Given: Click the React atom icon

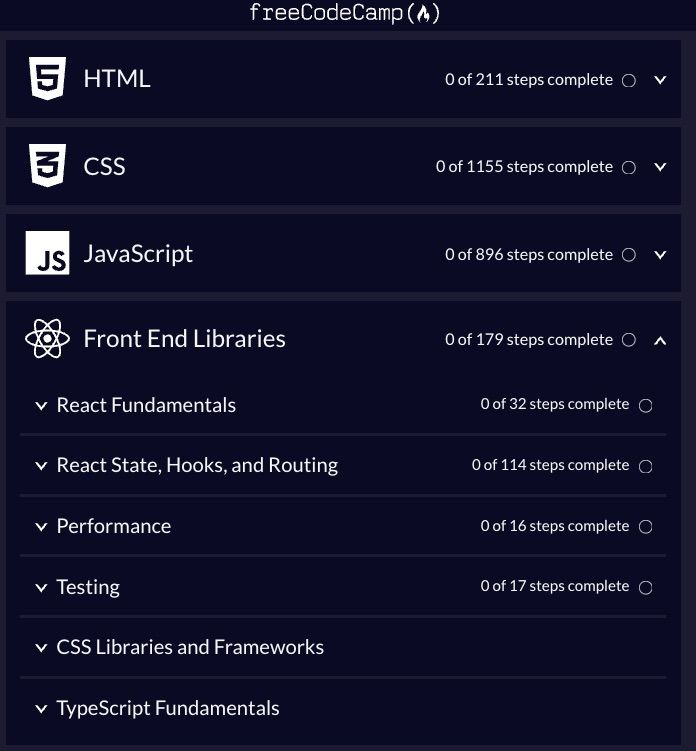Looking at the screenshot, I should pyautogui.click(x=47, y=339).
